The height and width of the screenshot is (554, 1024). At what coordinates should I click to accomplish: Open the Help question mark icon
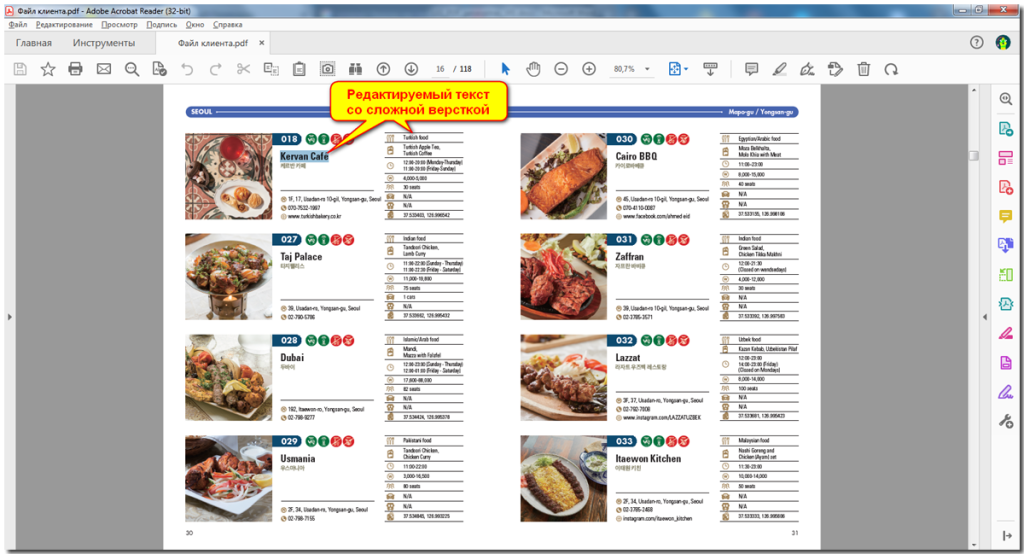pos(977,43)
